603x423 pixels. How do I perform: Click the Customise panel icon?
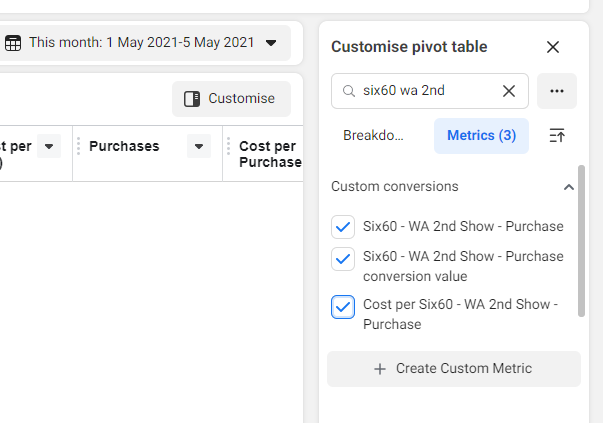(192, 99)
